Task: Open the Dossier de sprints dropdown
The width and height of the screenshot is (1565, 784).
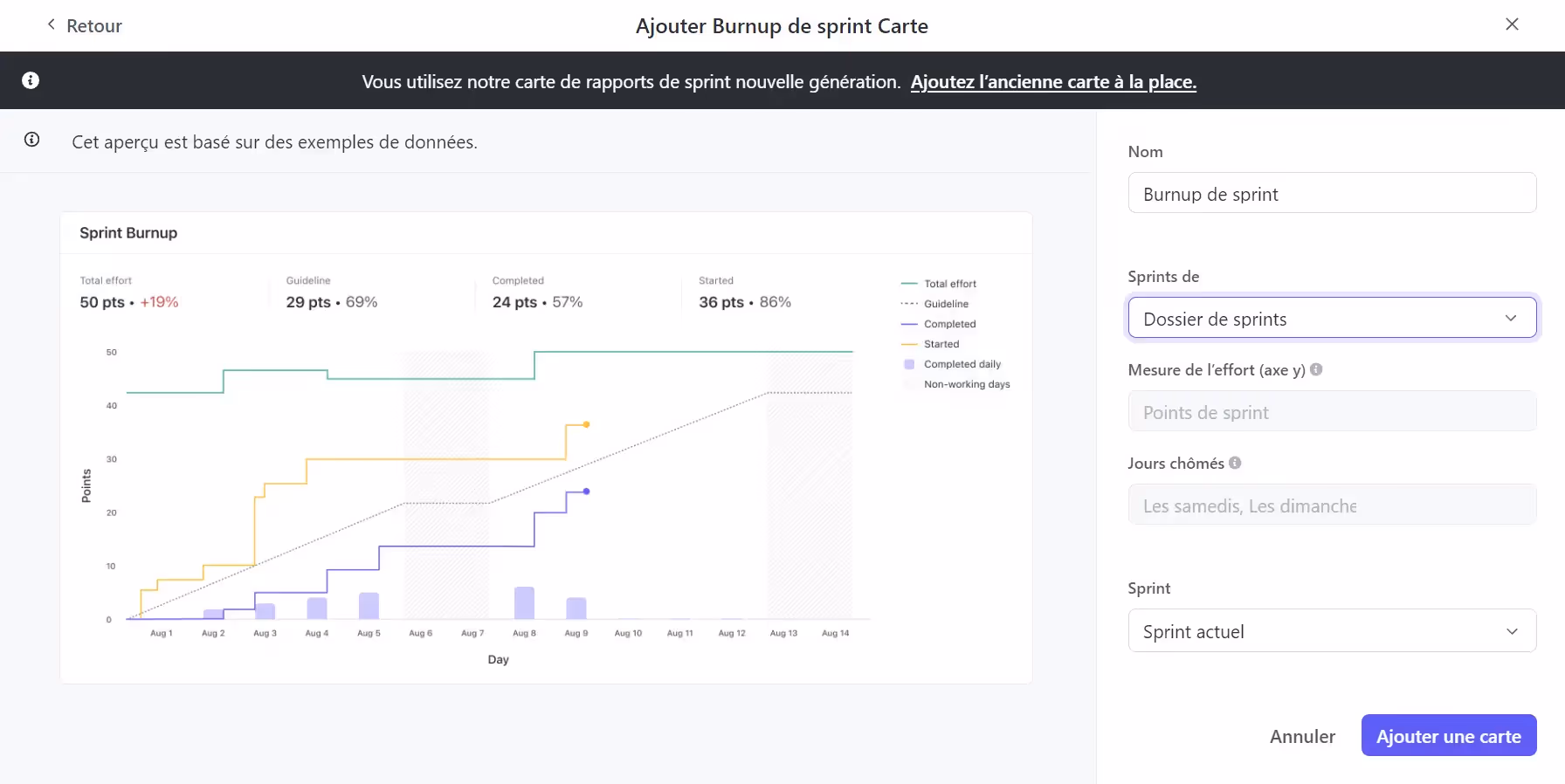Action: point(1332,318)
